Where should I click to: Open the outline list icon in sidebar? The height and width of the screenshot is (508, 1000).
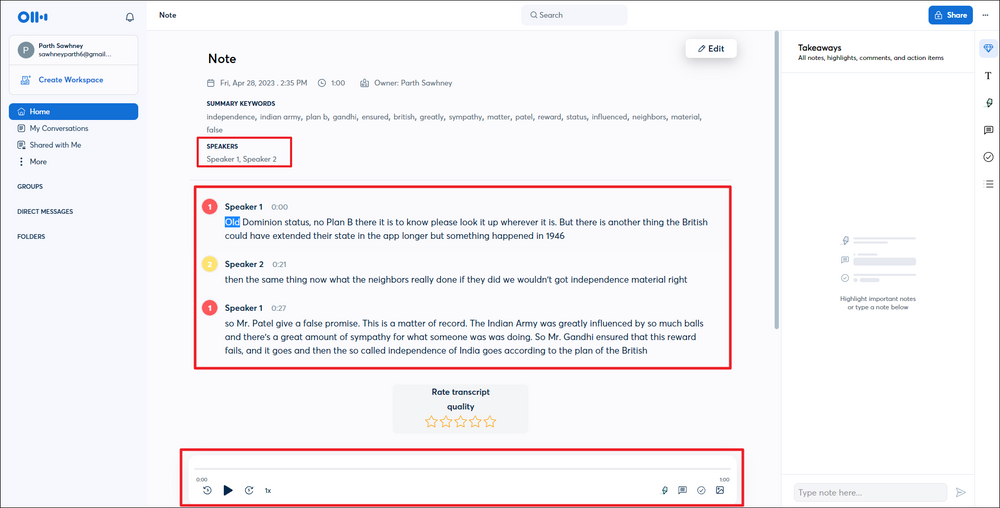click(988, 184)
